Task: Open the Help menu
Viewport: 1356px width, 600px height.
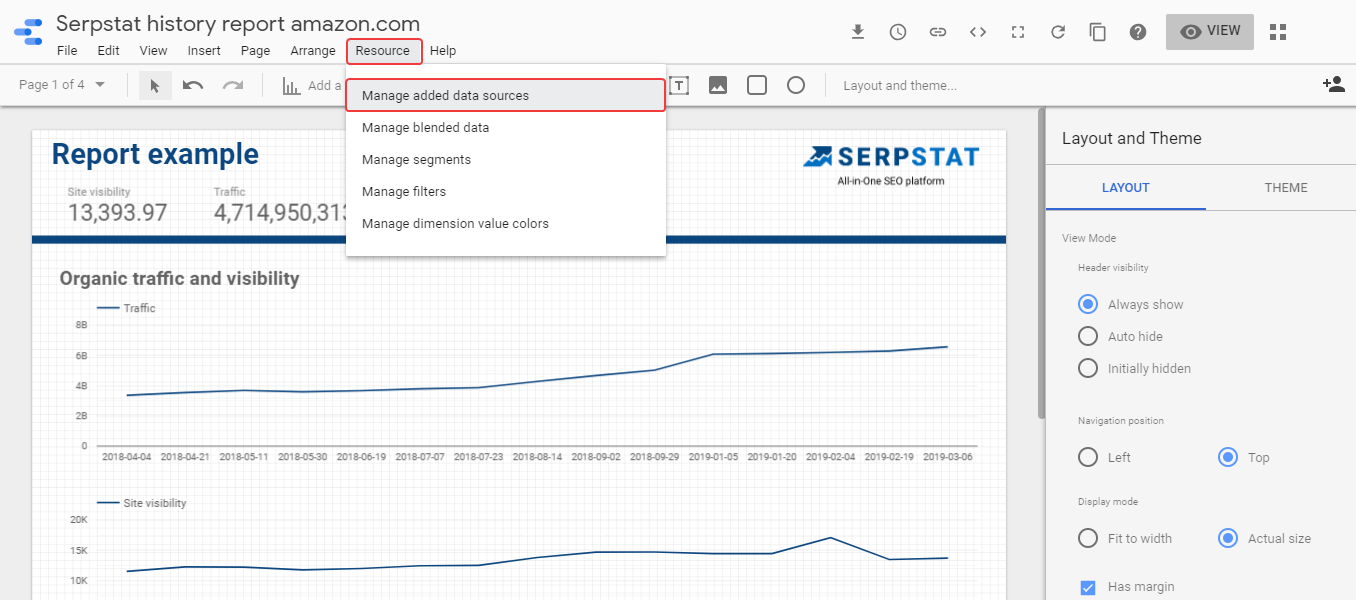Action: pos(443,51)
